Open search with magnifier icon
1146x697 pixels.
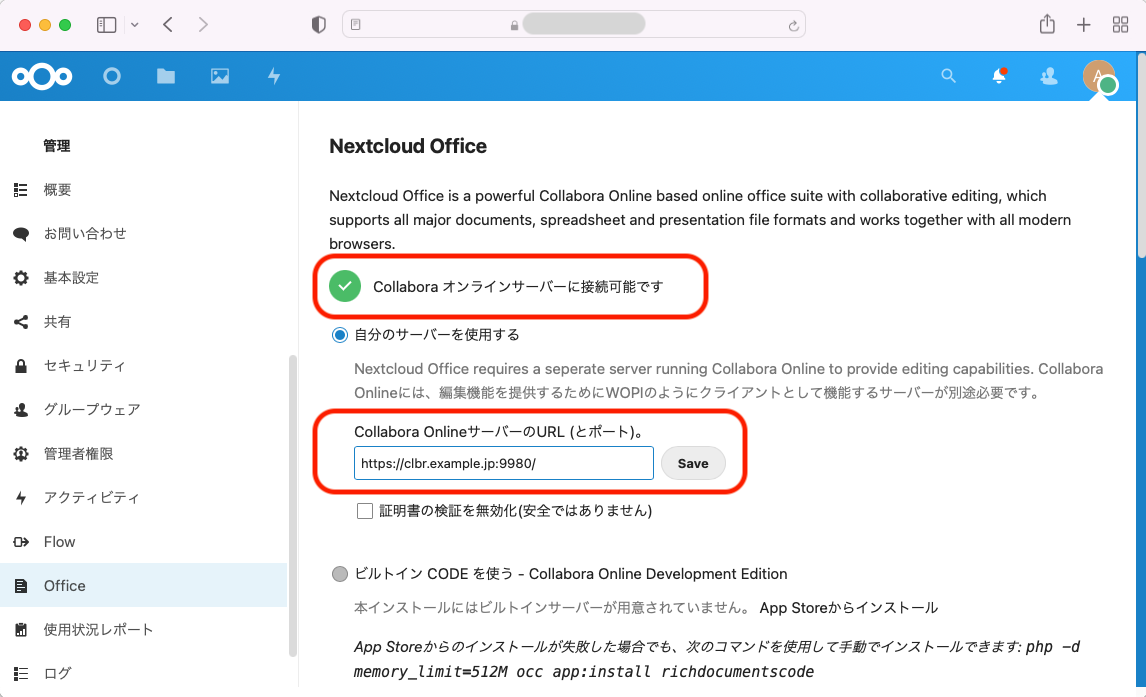coord(948,76)
